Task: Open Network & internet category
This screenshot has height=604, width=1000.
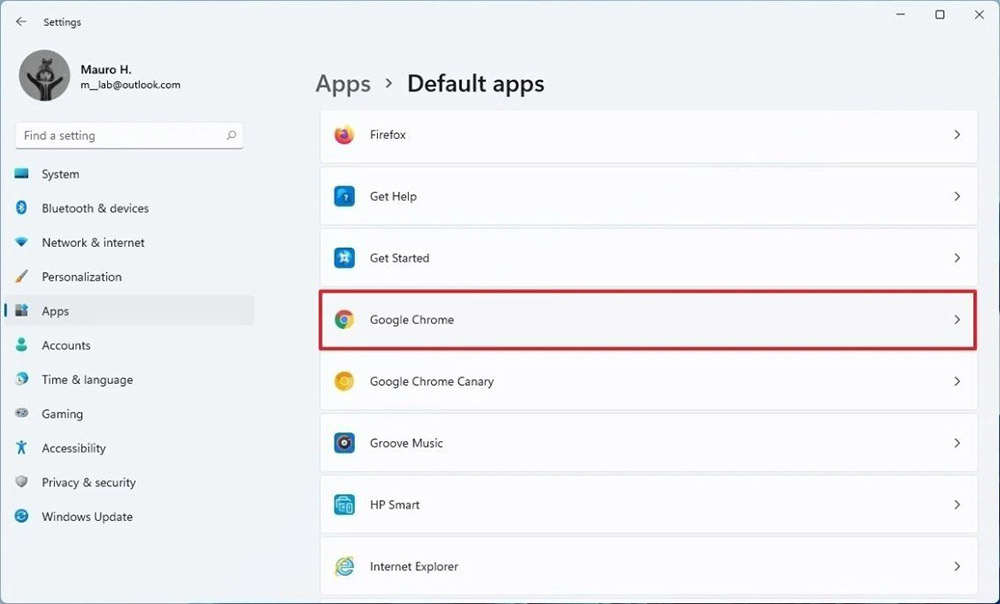Action: coord(129,242)
